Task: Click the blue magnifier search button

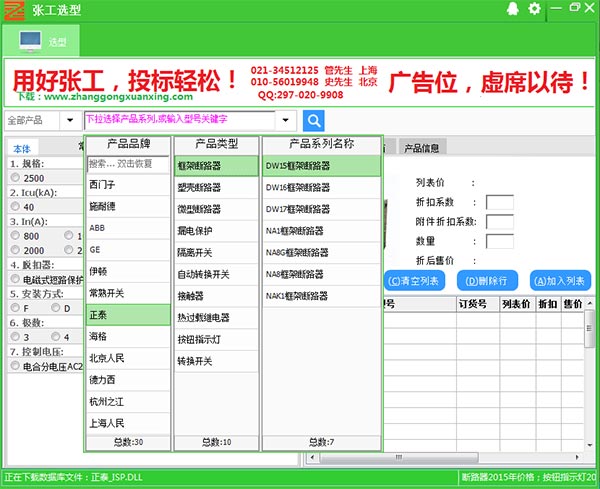Action: 313,121
